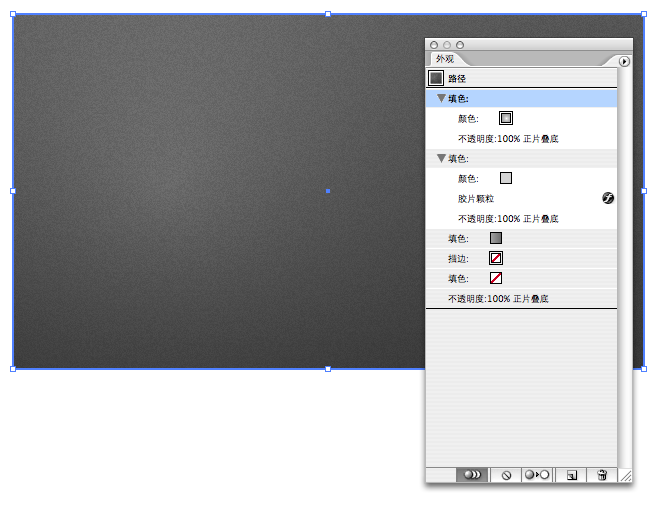Click the light gray swatch beside second 颜色
The width and height of the screenshot is (662, 506).
tap(506, 178)
